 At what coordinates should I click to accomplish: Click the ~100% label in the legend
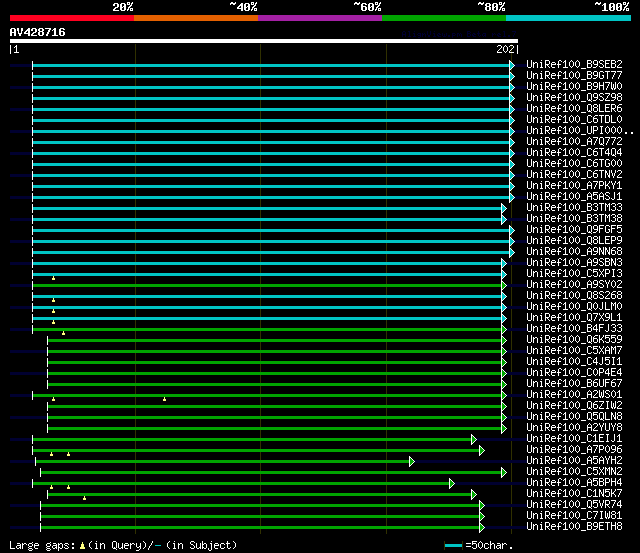pos(612,7)
